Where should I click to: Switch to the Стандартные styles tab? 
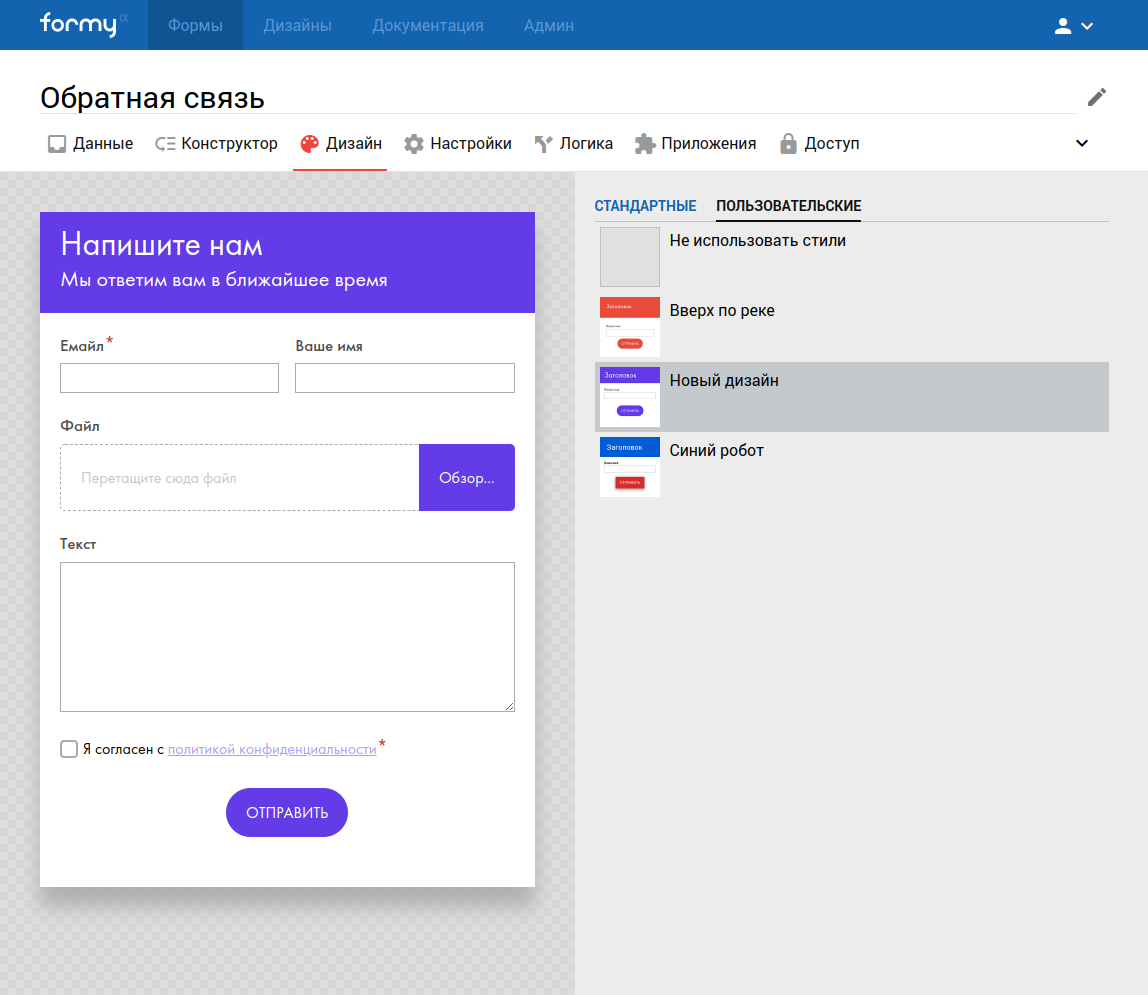645,206
